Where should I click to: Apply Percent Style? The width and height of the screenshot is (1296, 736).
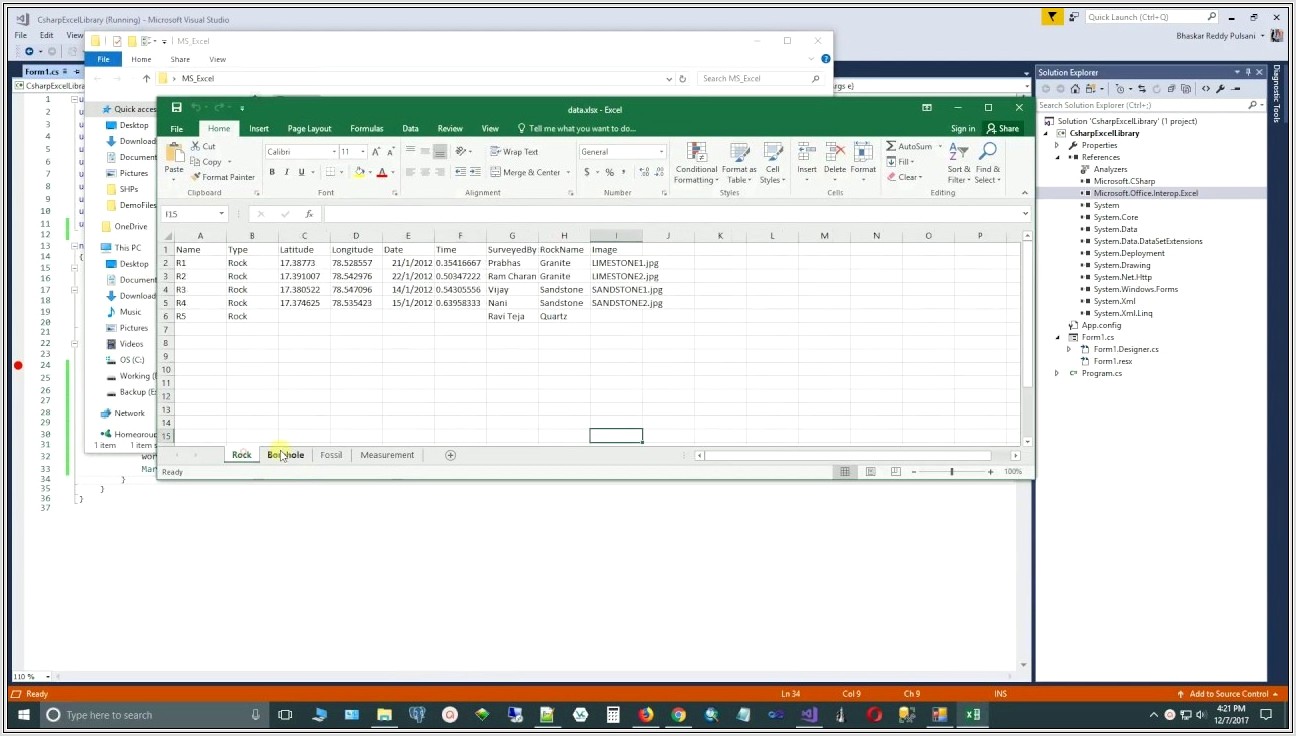tap(609, 172)
